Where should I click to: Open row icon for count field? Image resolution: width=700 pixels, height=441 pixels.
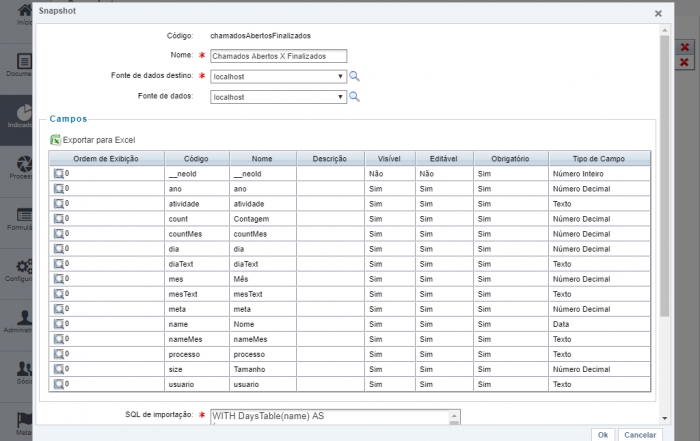click(x=58, y=218)
